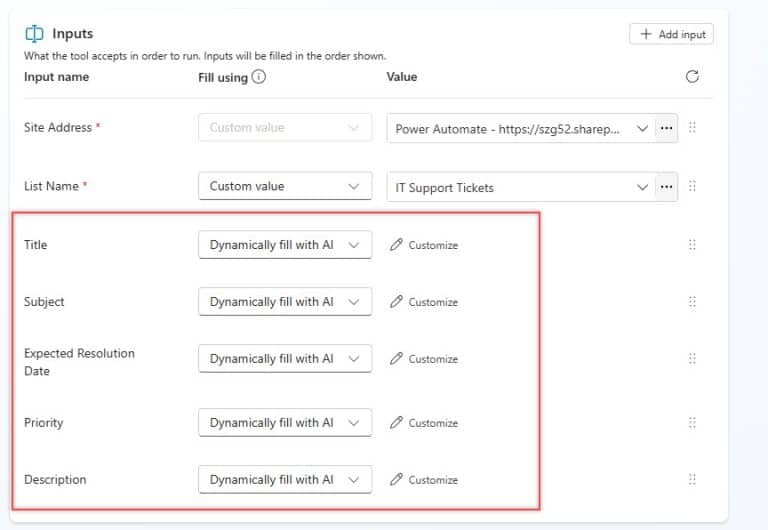The height and width of the screenshot is (530, 768).
Task: Click drag handle for Description row
Action: click(x=692, y=480)
